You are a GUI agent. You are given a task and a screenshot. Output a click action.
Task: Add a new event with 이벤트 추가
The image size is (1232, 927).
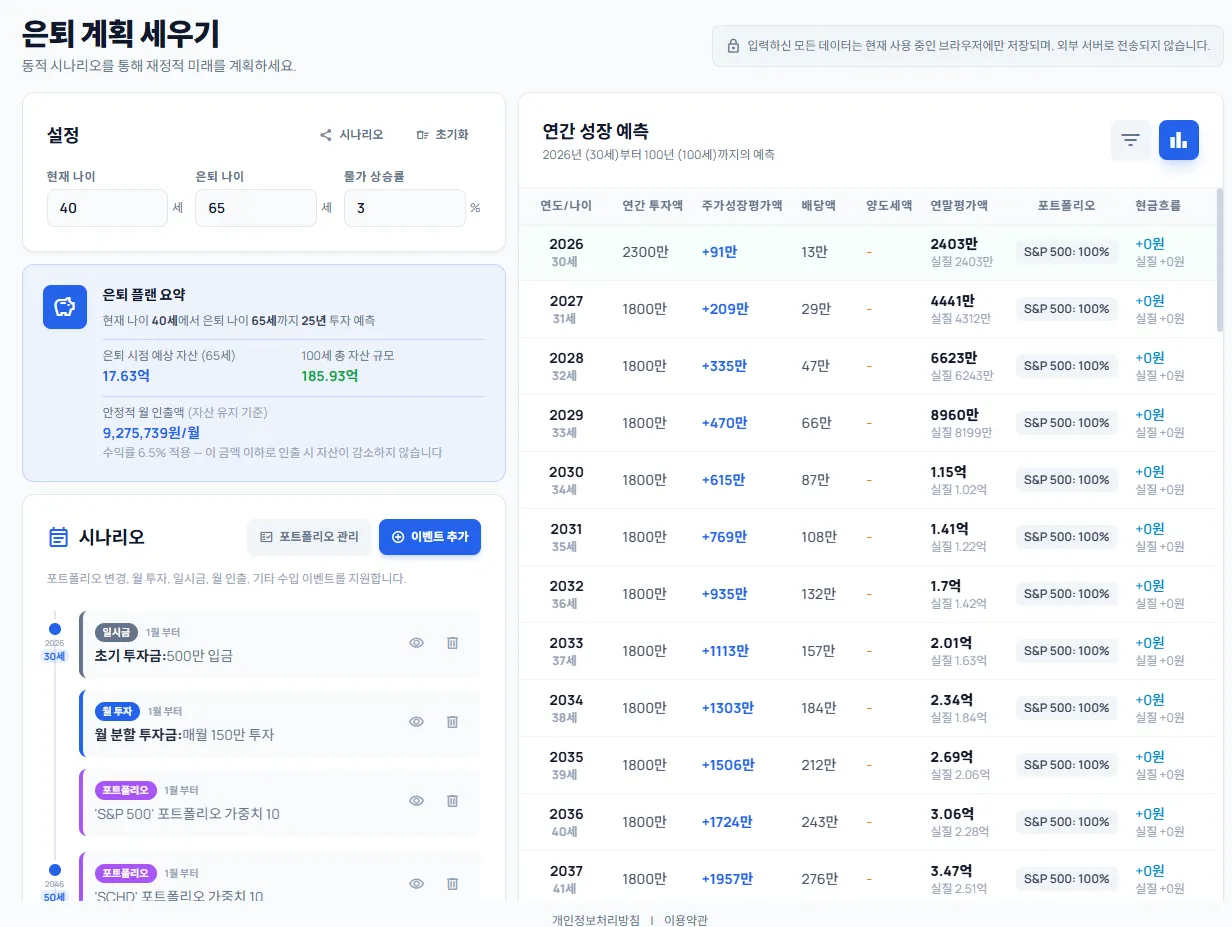[430, 537]
